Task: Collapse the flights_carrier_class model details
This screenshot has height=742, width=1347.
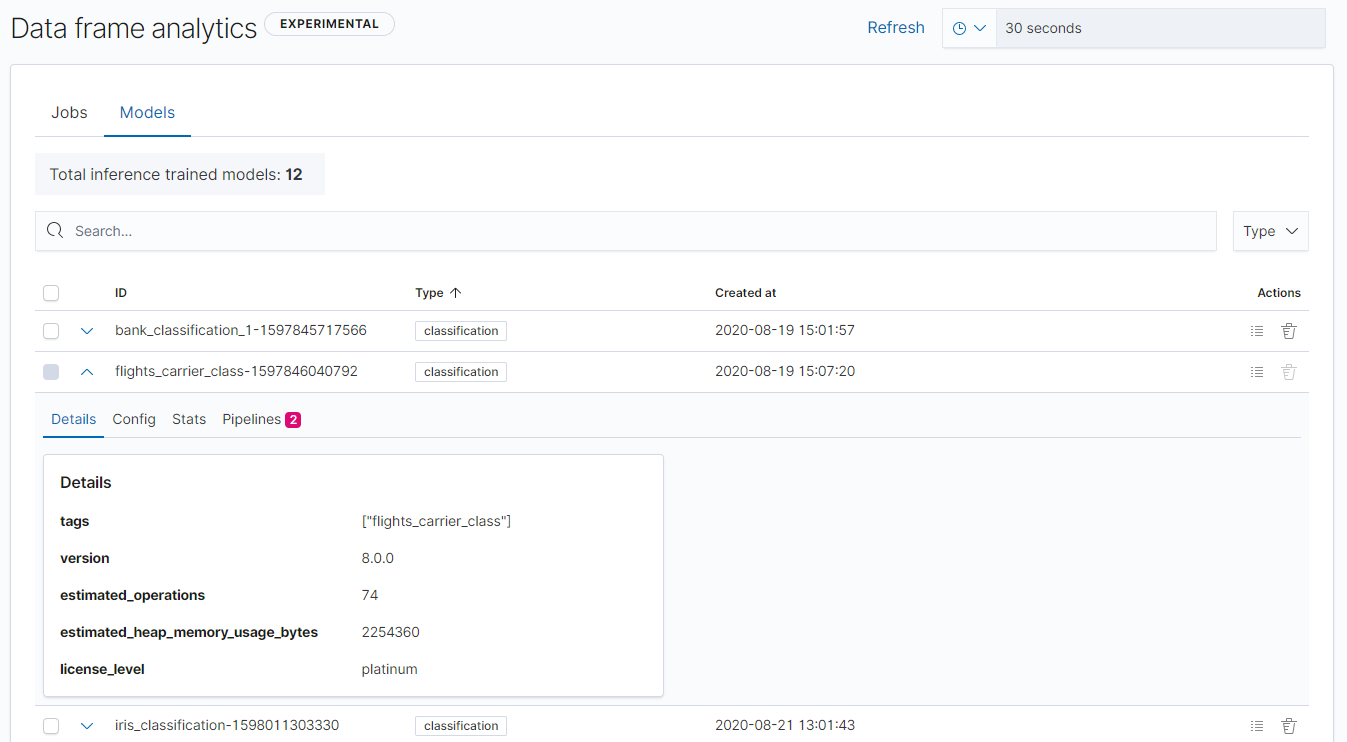Action: click(87, 371)
